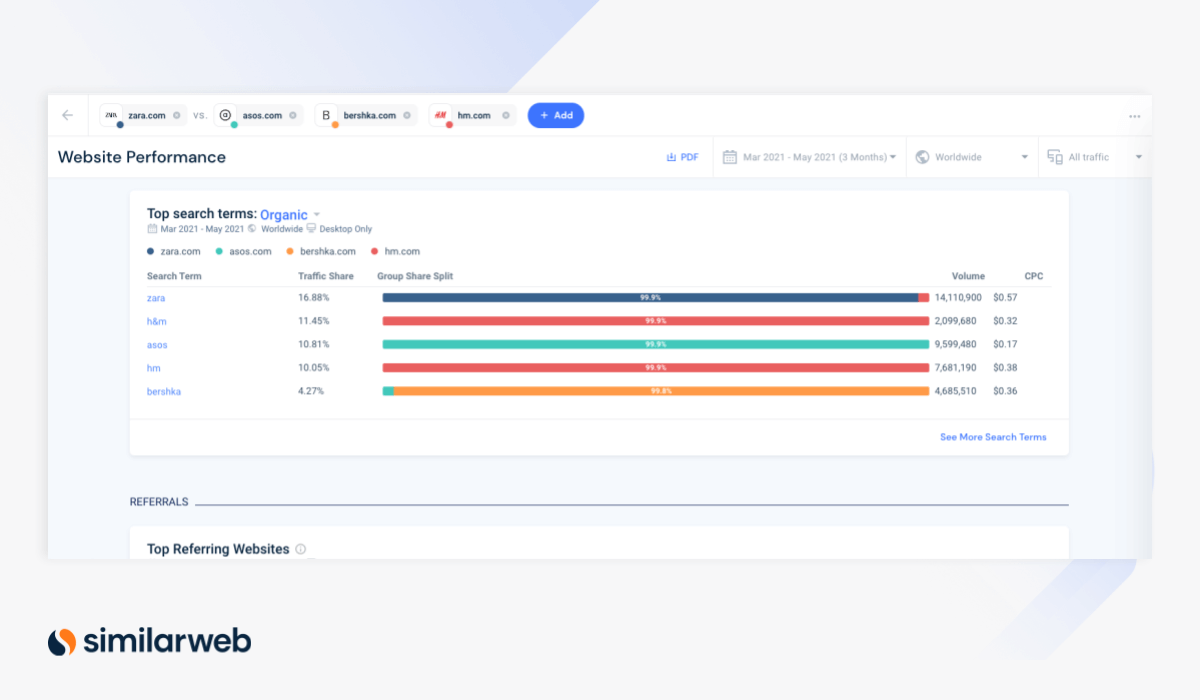
Task: Remove hm.com from the comparison
Action: [507, 115]
